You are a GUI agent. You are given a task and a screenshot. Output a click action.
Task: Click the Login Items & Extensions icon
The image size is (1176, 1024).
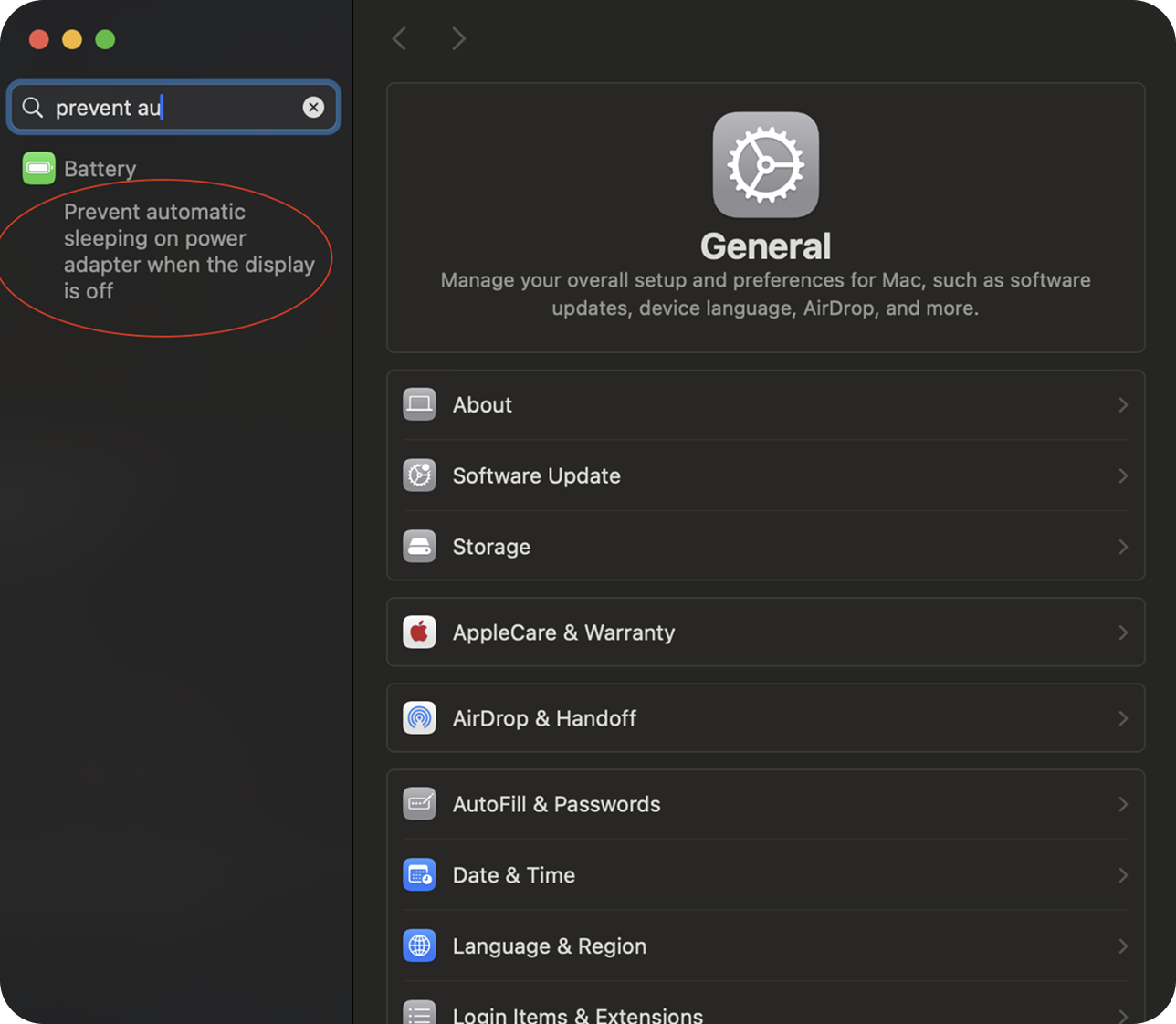click(x=420, y=1011)
